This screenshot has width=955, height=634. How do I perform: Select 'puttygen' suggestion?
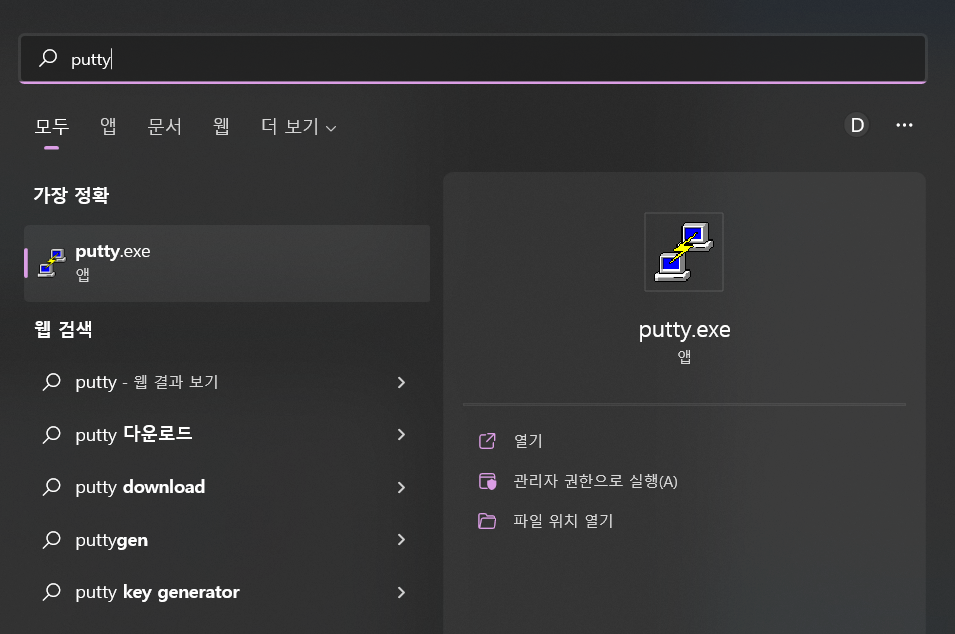tap(227, 540)
